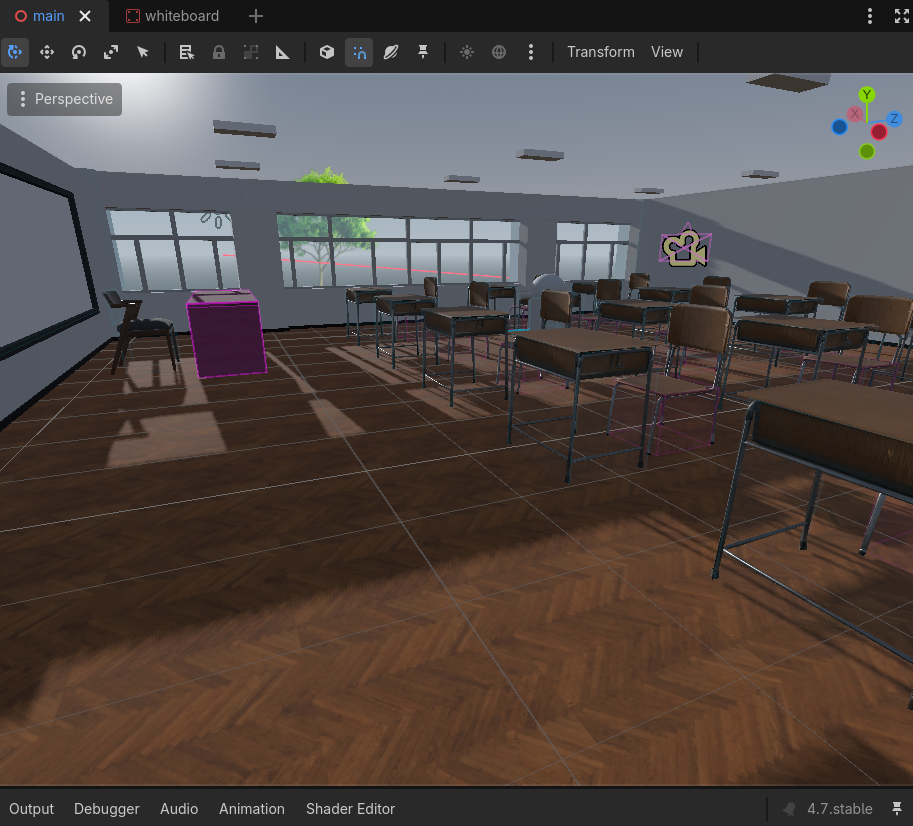Viewport: 913px width, 826px height.
Task: Toggle preview environment globe icon
Action: click(x=498, y=52)
